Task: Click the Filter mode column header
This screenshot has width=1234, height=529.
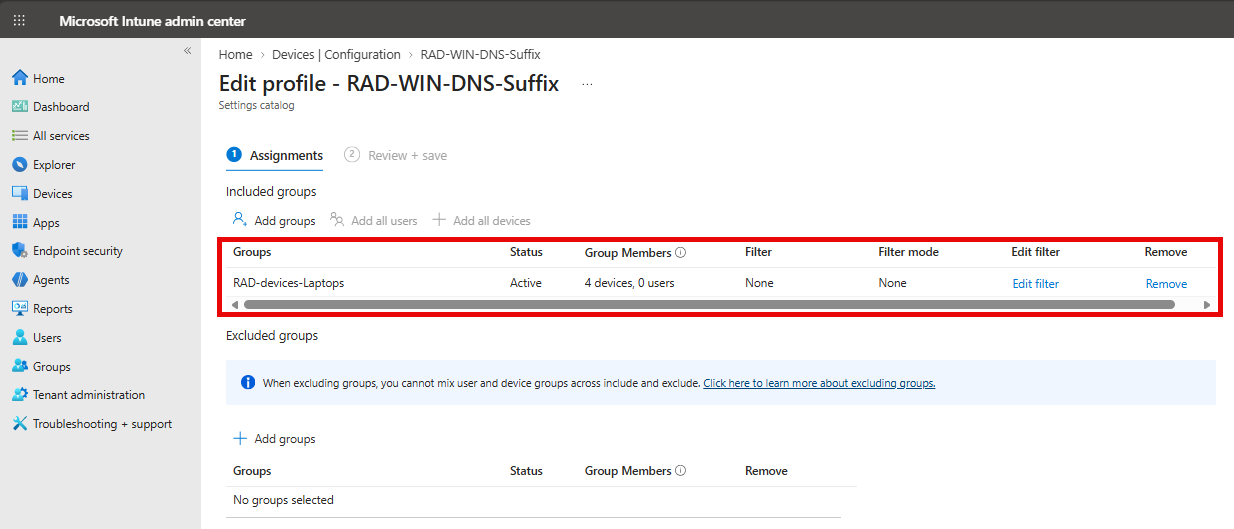Action: tap(909, 252)
